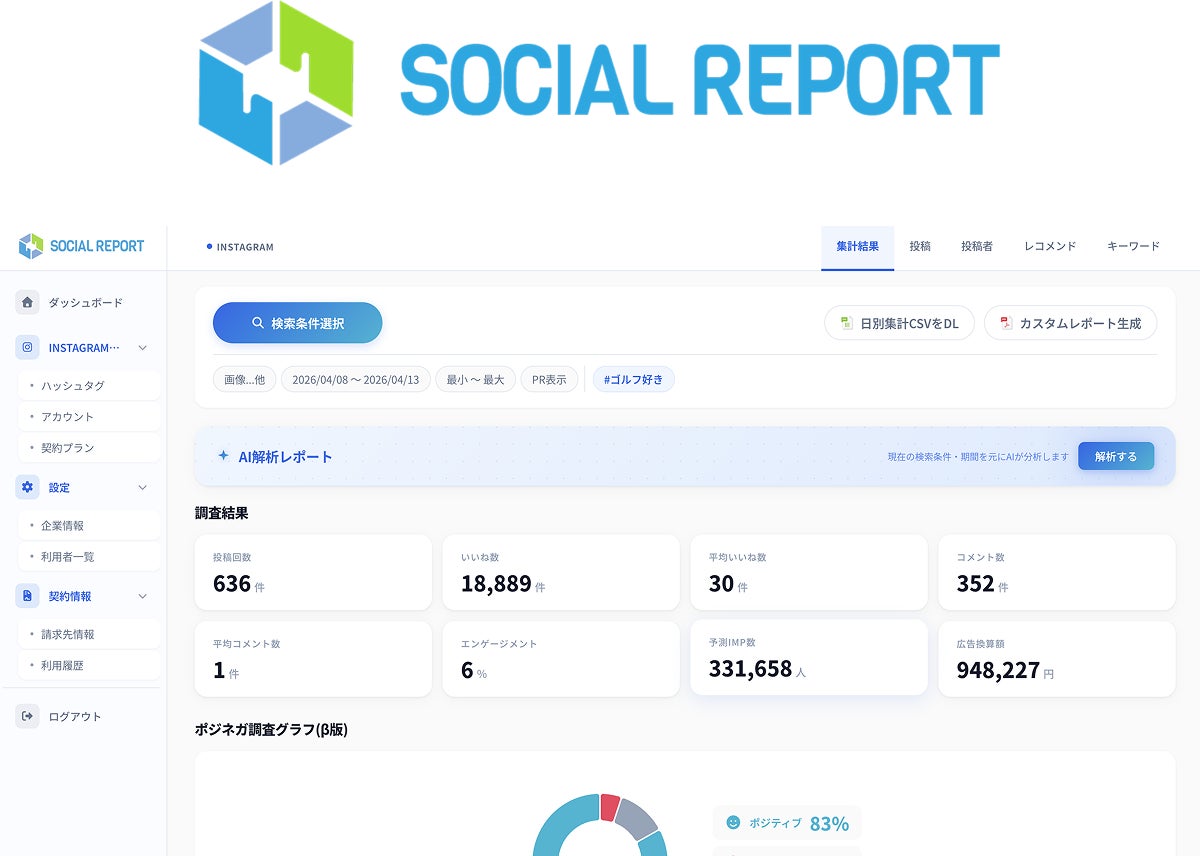Click the AI解析レポート heading

click(285, 456)
